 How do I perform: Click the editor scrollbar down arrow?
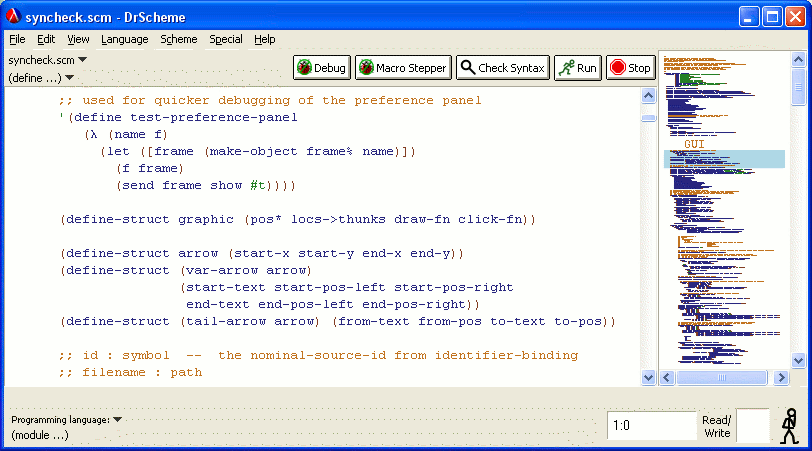click(648, 377)
